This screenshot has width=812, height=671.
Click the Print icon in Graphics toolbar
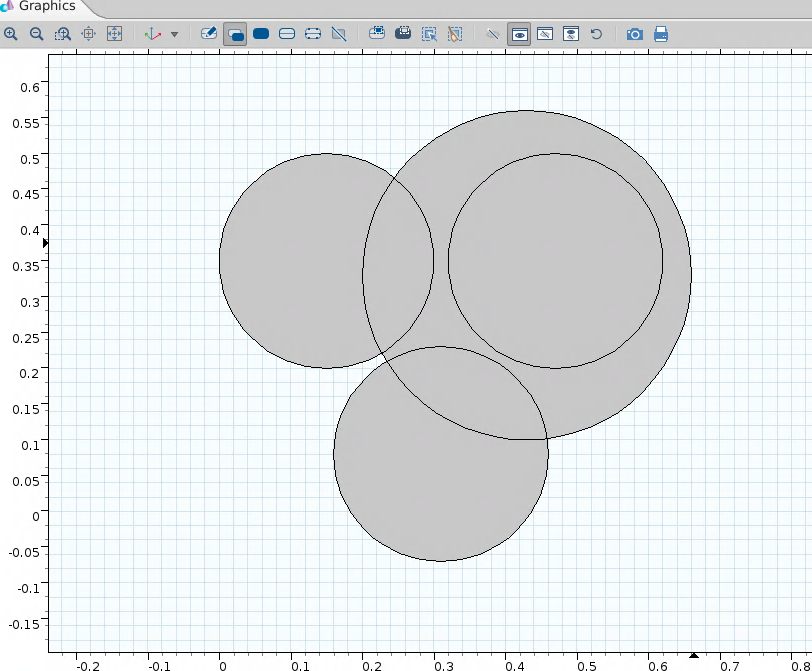(x=661, y=34)
